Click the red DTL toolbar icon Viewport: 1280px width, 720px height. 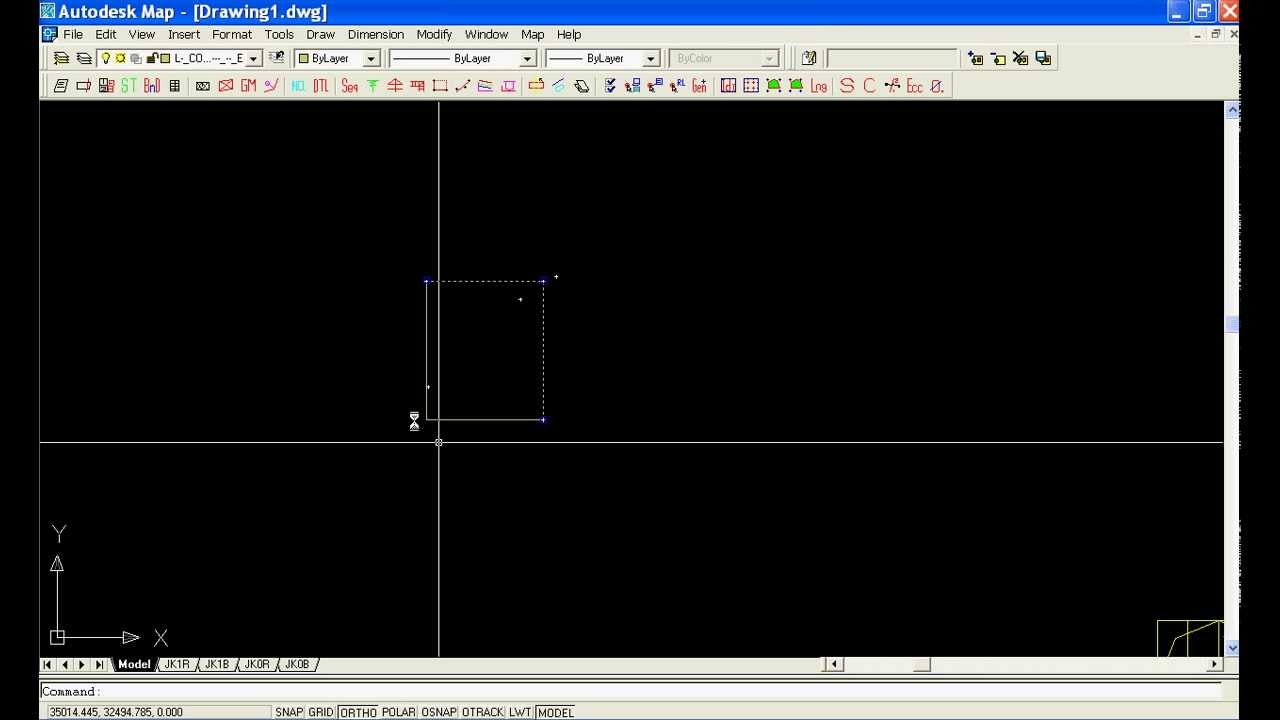[320, 86]
